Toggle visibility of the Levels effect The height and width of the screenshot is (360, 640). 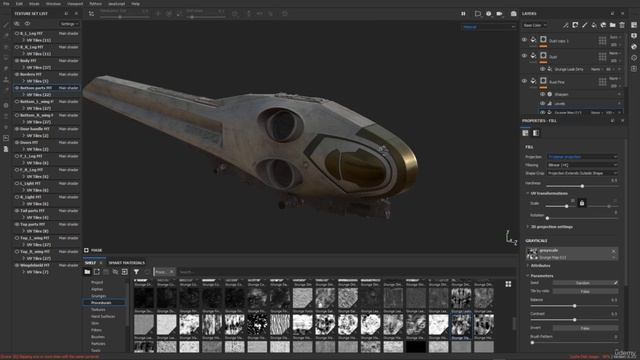point(542,104)
